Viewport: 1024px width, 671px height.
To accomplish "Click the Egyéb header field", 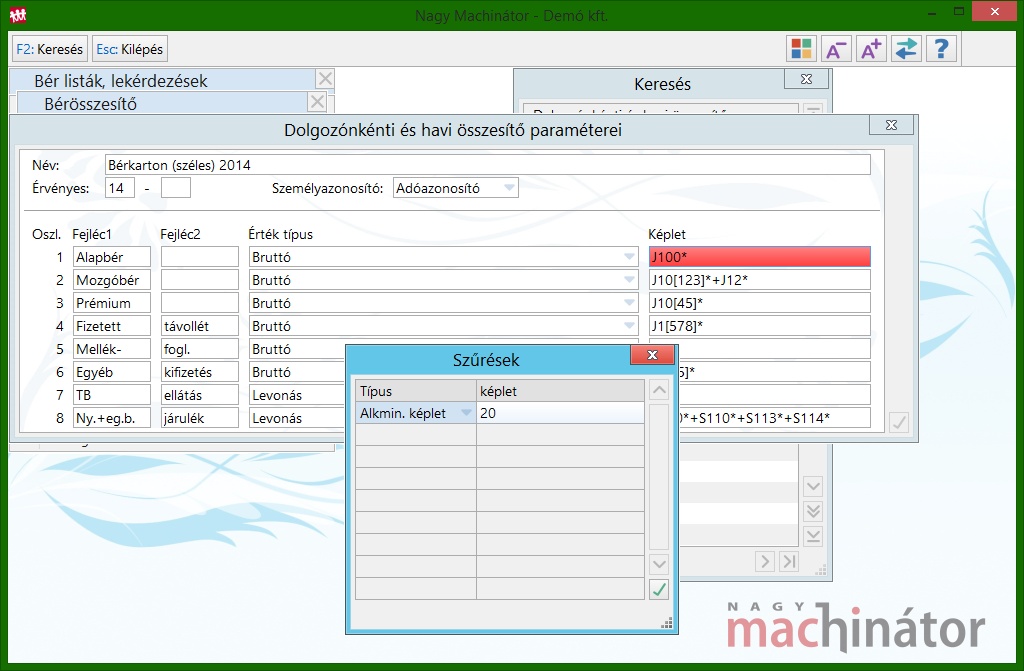I will coord(112,372).
